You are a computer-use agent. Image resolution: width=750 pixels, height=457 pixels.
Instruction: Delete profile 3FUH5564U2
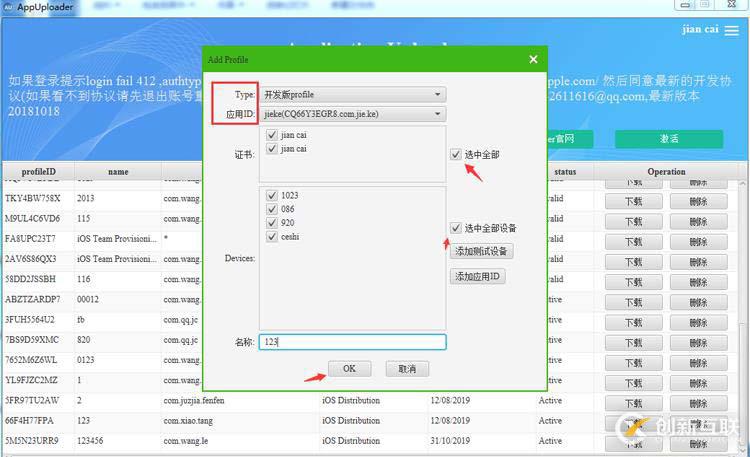point(698,323)
